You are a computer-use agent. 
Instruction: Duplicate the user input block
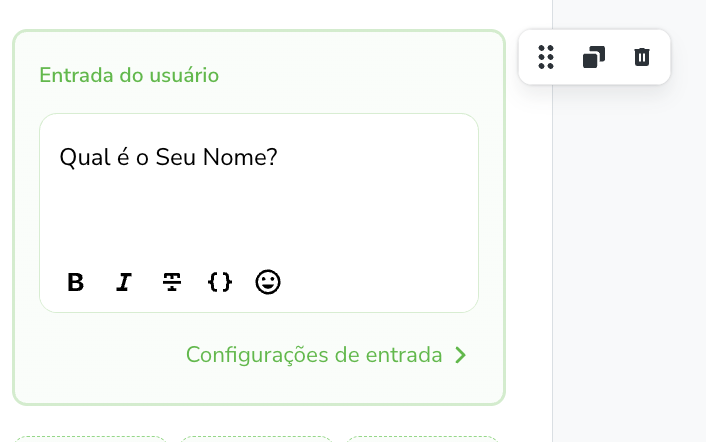594,57
